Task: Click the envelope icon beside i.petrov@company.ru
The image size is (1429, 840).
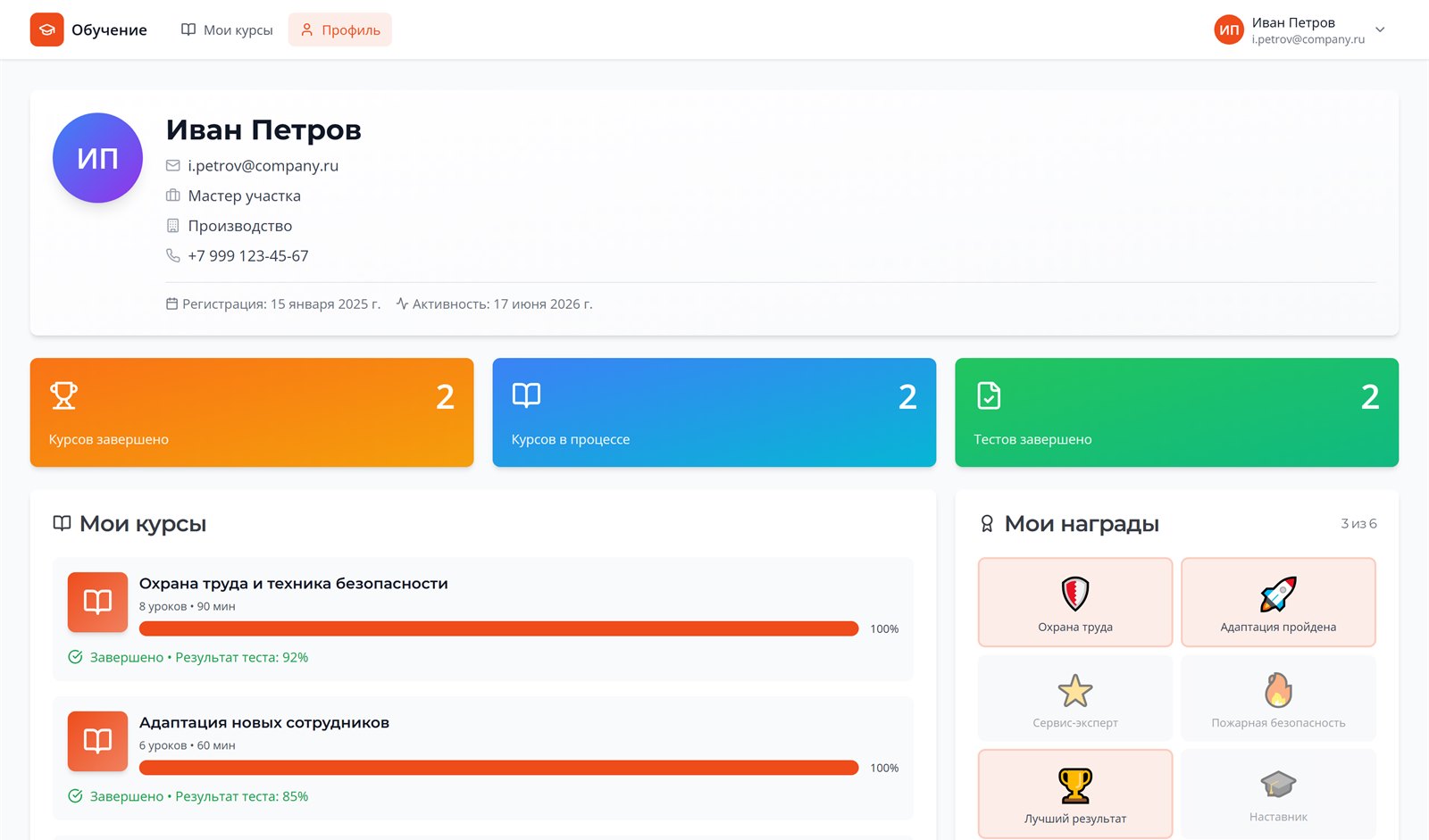Action: [x=173, y=165]
